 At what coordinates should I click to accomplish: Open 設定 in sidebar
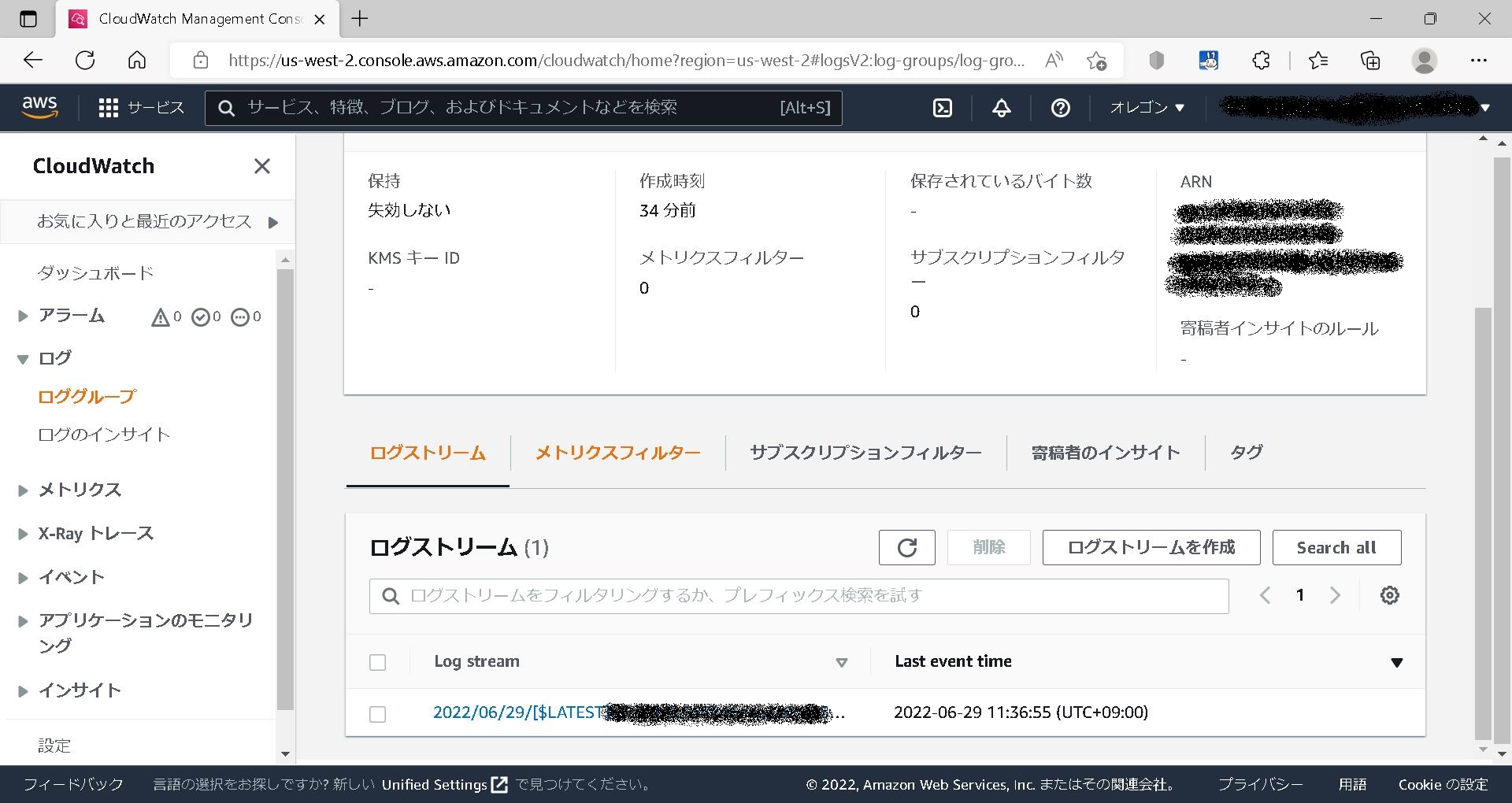54,746
